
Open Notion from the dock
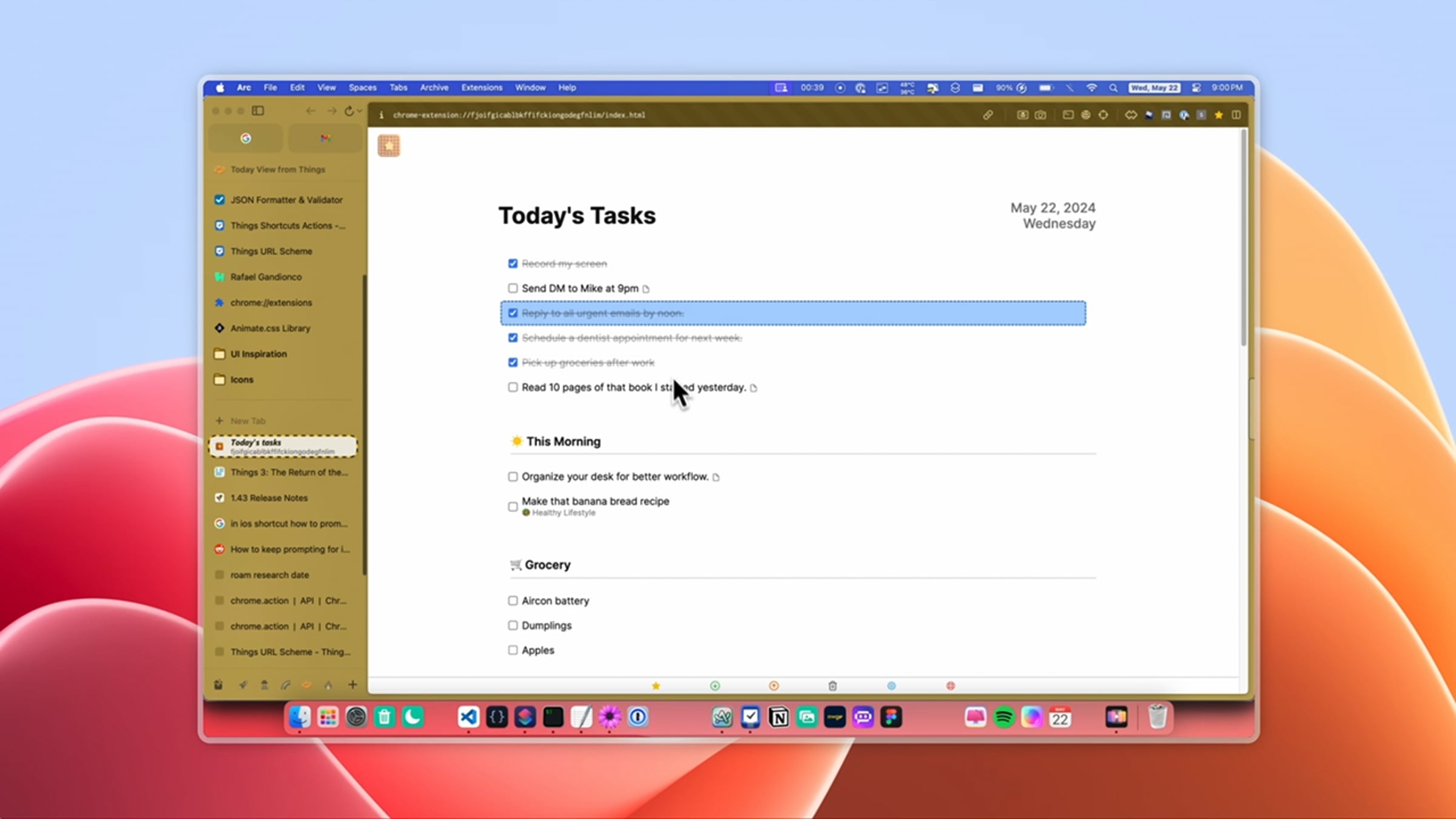point(778,717)
